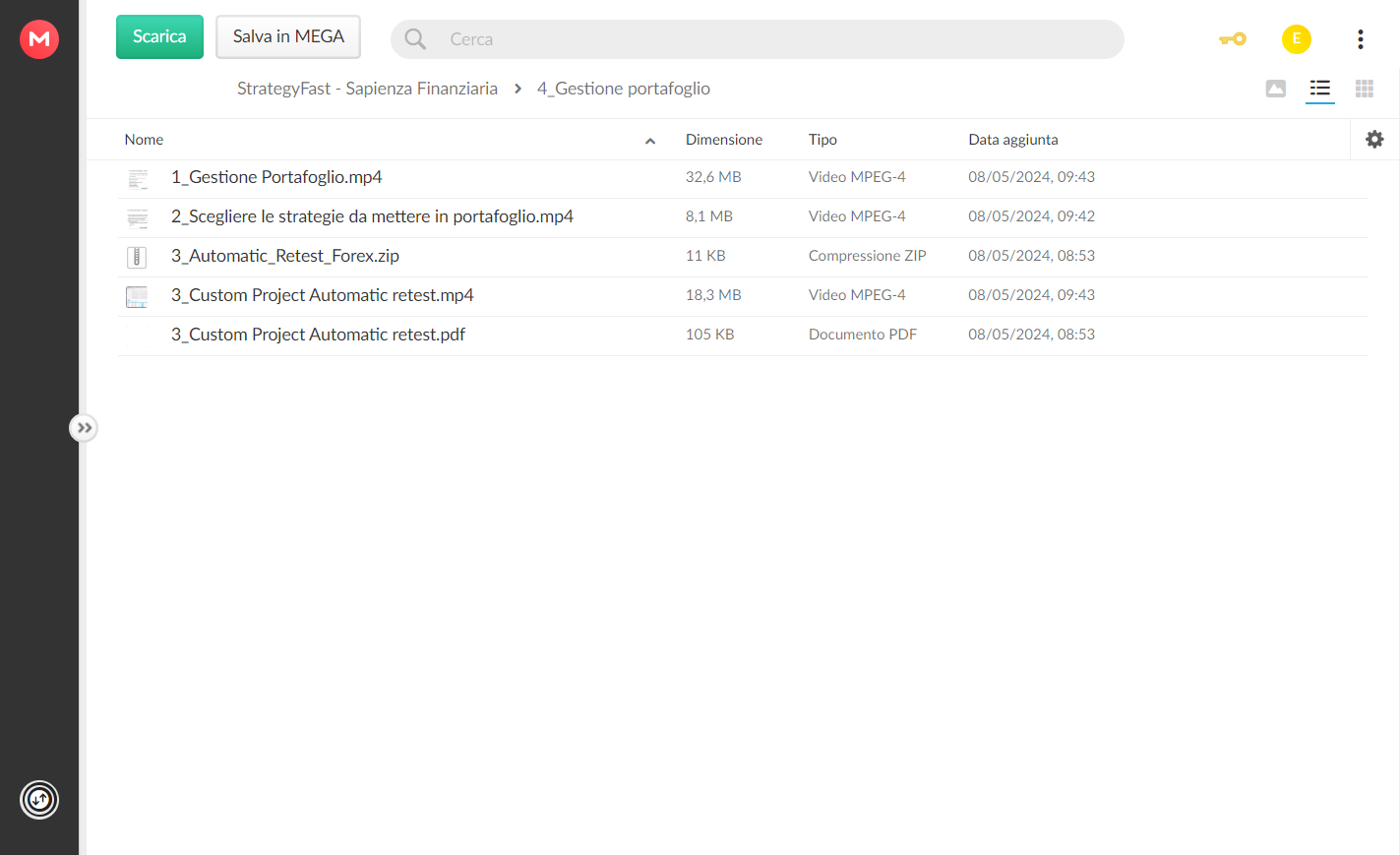Expand the collapsed left sidebar panel
Image resolution: width=1400 pixels, height=855 pixels.
point(84,428)
